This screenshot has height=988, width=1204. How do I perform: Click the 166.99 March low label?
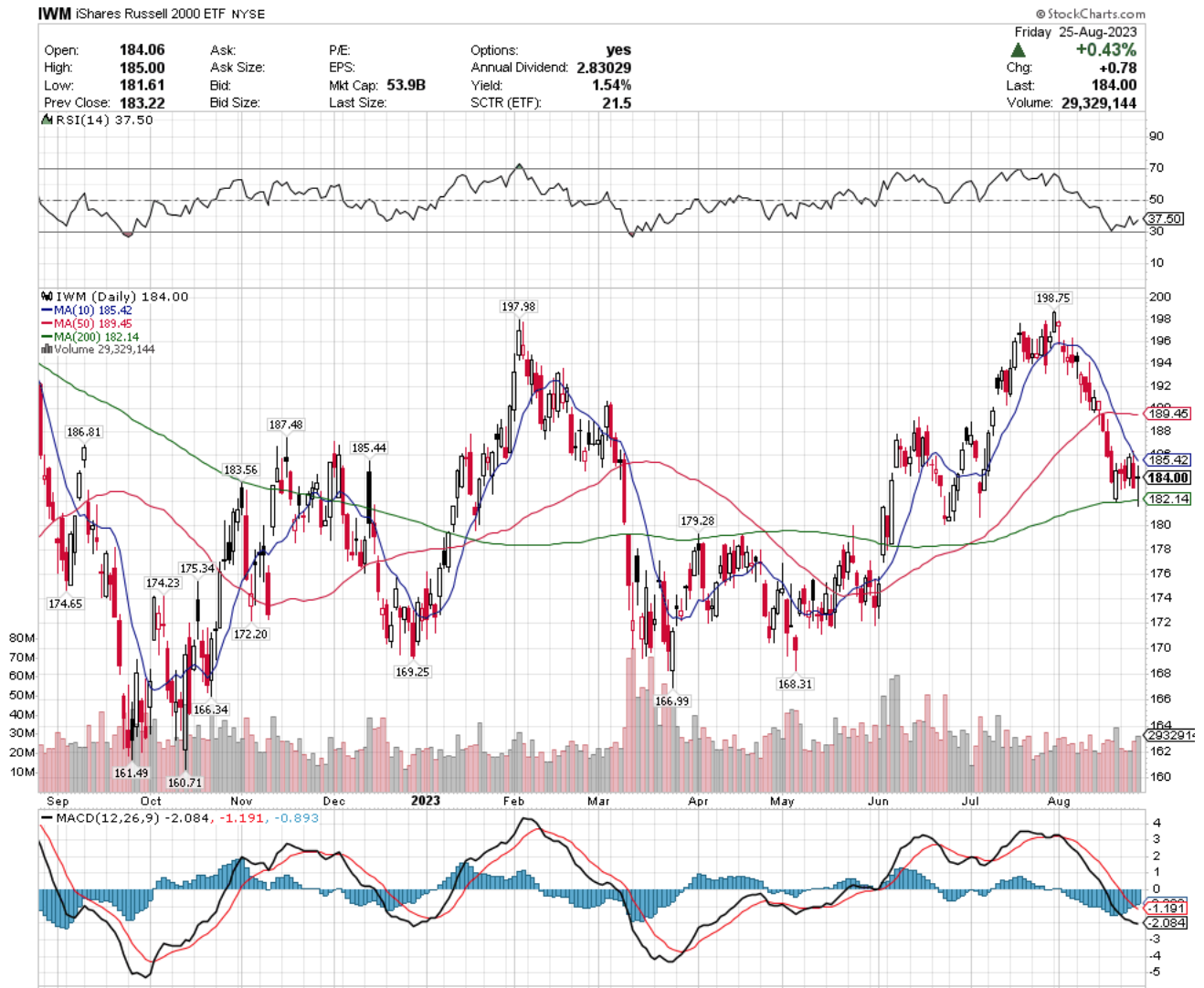[672, 701]
